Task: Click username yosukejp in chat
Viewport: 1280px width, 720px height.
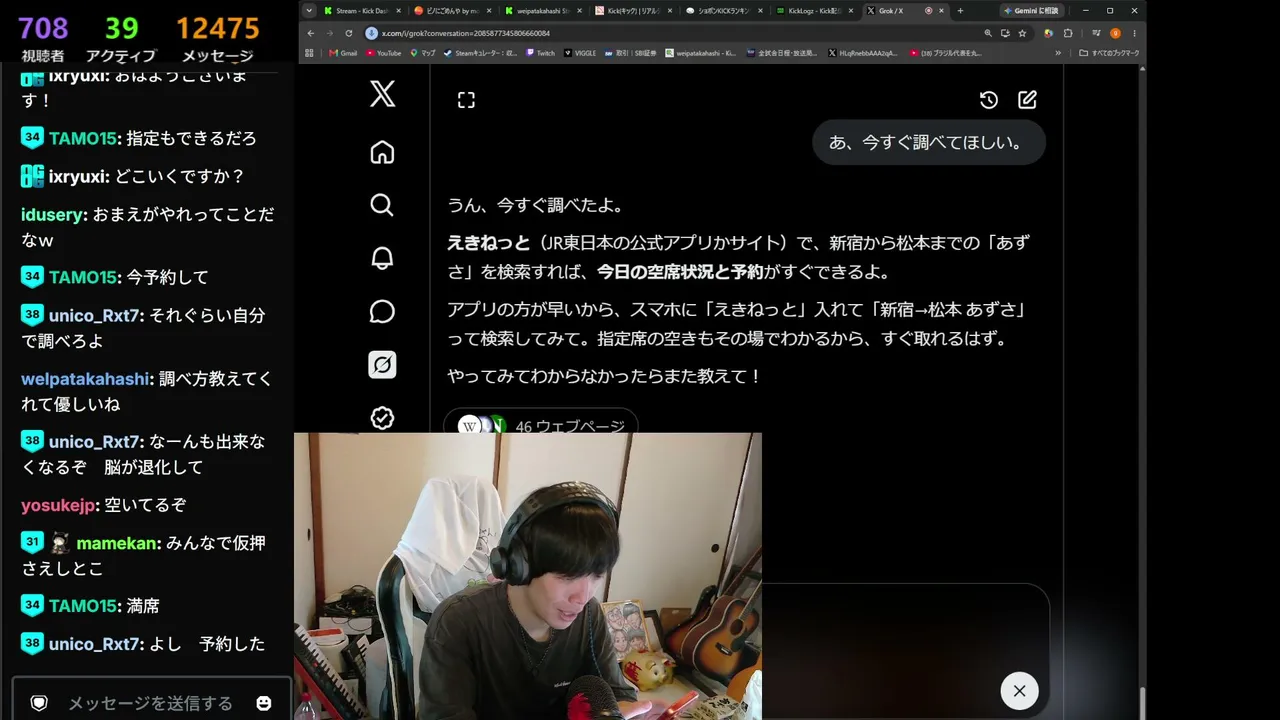Action: 57,505
